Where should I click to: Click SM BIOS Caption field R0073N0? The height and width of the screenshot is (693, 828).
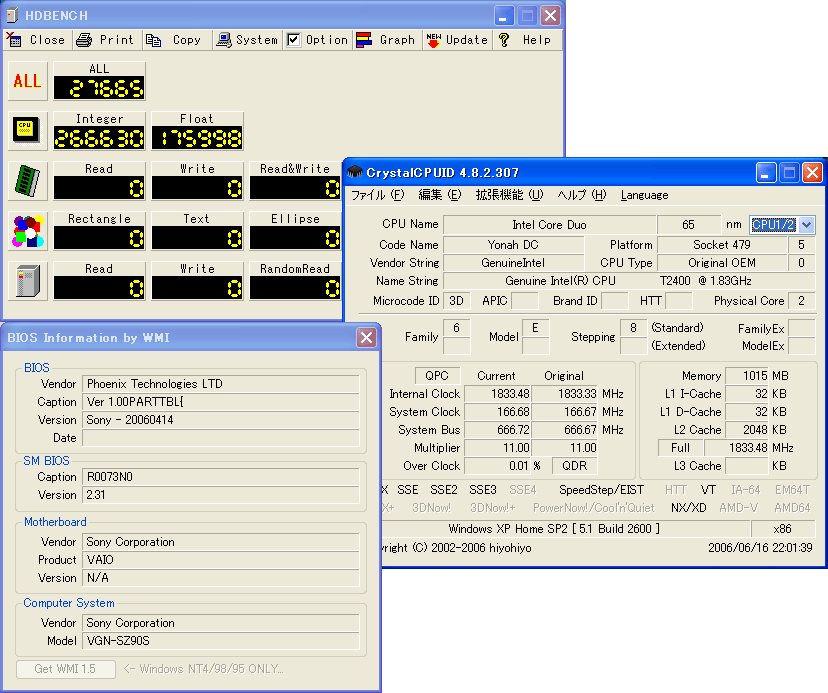[x=221, y=476]
